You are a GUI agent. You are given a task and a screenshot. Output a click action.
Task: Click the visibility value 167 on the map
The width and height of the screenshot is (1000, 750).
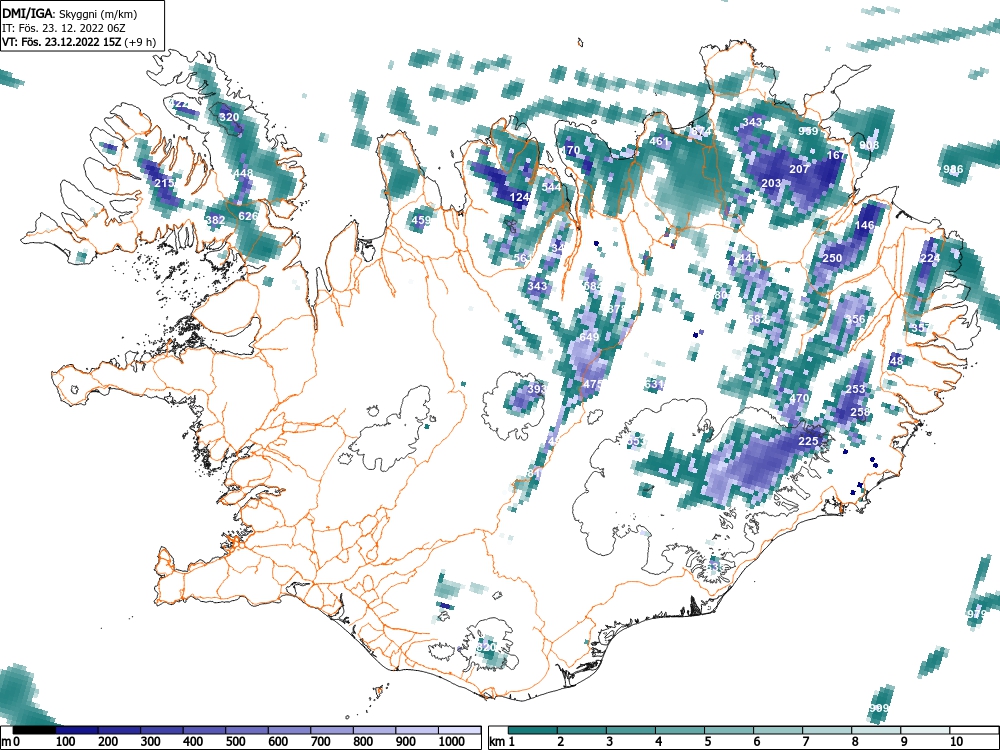835,155
